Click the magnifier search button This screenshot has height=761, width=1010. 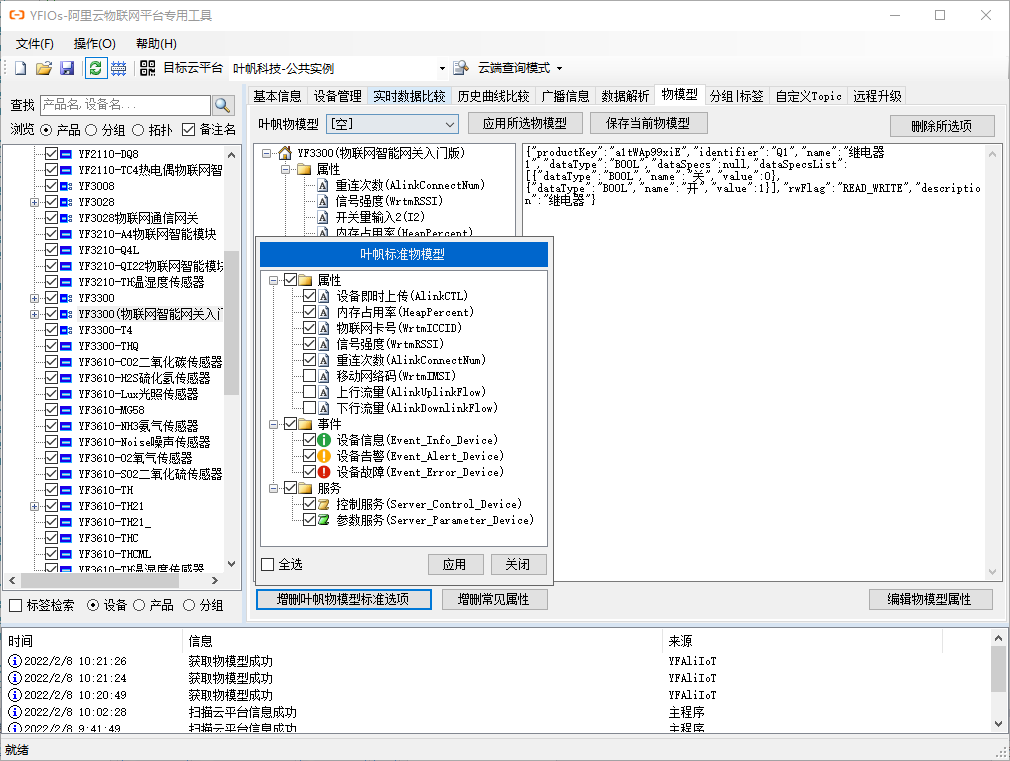click(x=223, y=105)
